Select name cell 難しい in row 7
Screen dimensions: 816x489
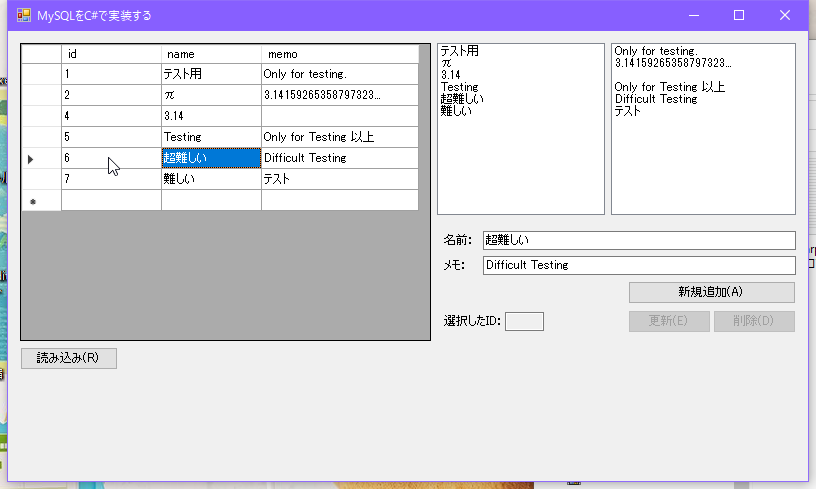pos(211,179)
